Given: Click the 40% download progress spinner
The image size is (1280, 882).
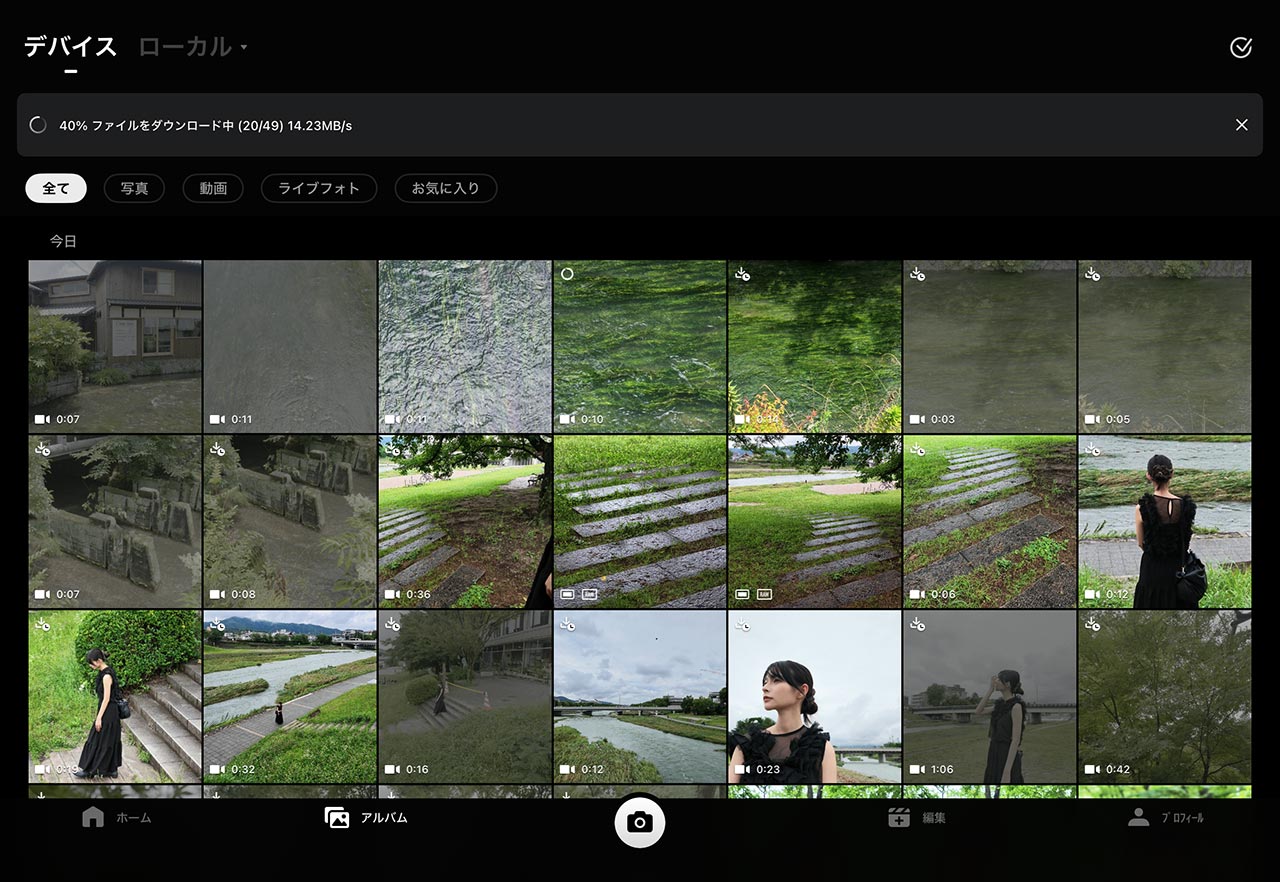Looking at the screenshot, I should coord(38,125).
